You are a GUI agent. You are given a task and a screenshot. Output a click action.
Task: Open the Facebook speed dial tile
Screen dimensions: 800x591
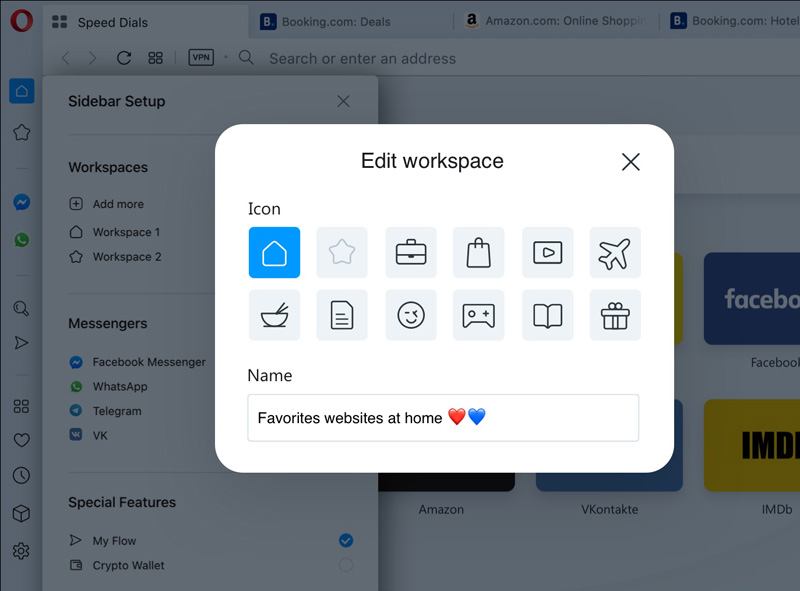[x=752, y=299]
